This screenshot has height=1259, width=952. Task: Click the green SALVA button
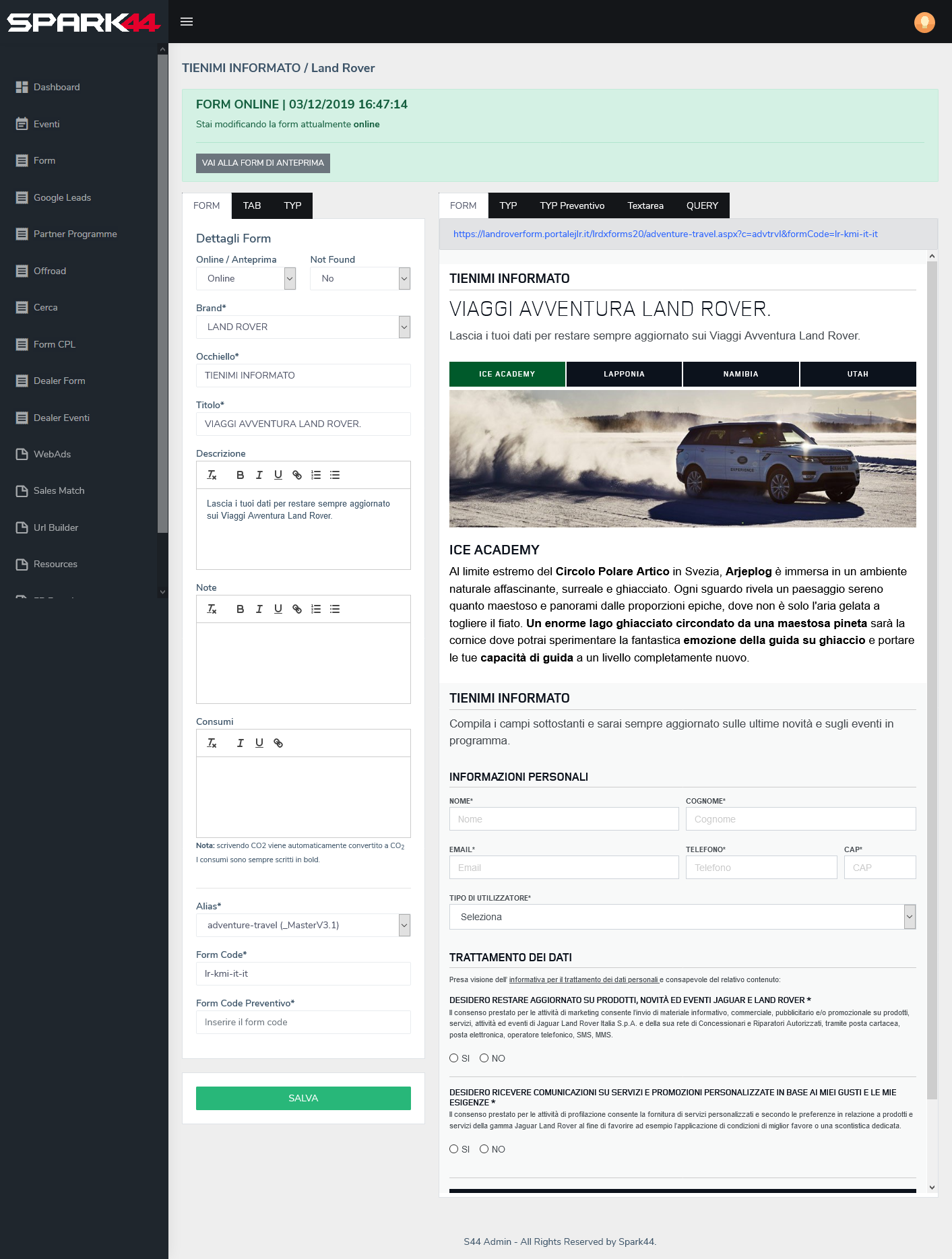303,1098
